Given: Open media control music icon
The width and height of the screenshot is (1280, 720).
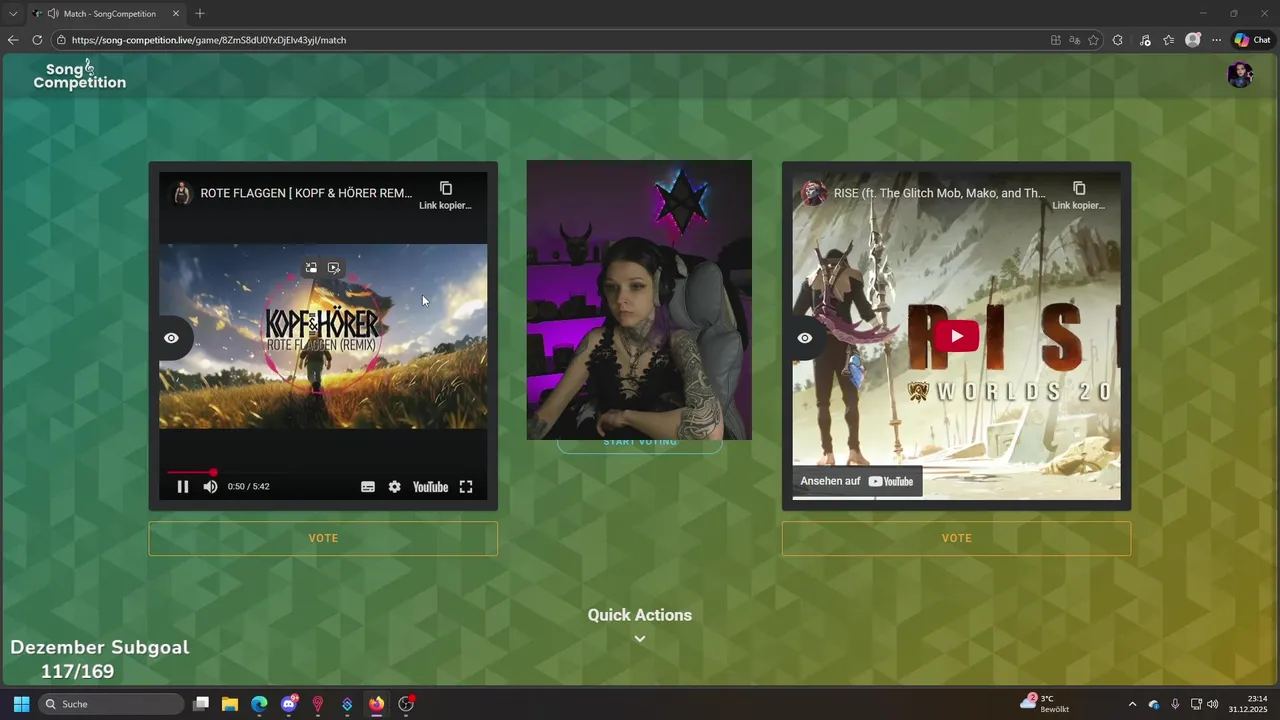Looking at the screenshot, I should click(1145, 40).
